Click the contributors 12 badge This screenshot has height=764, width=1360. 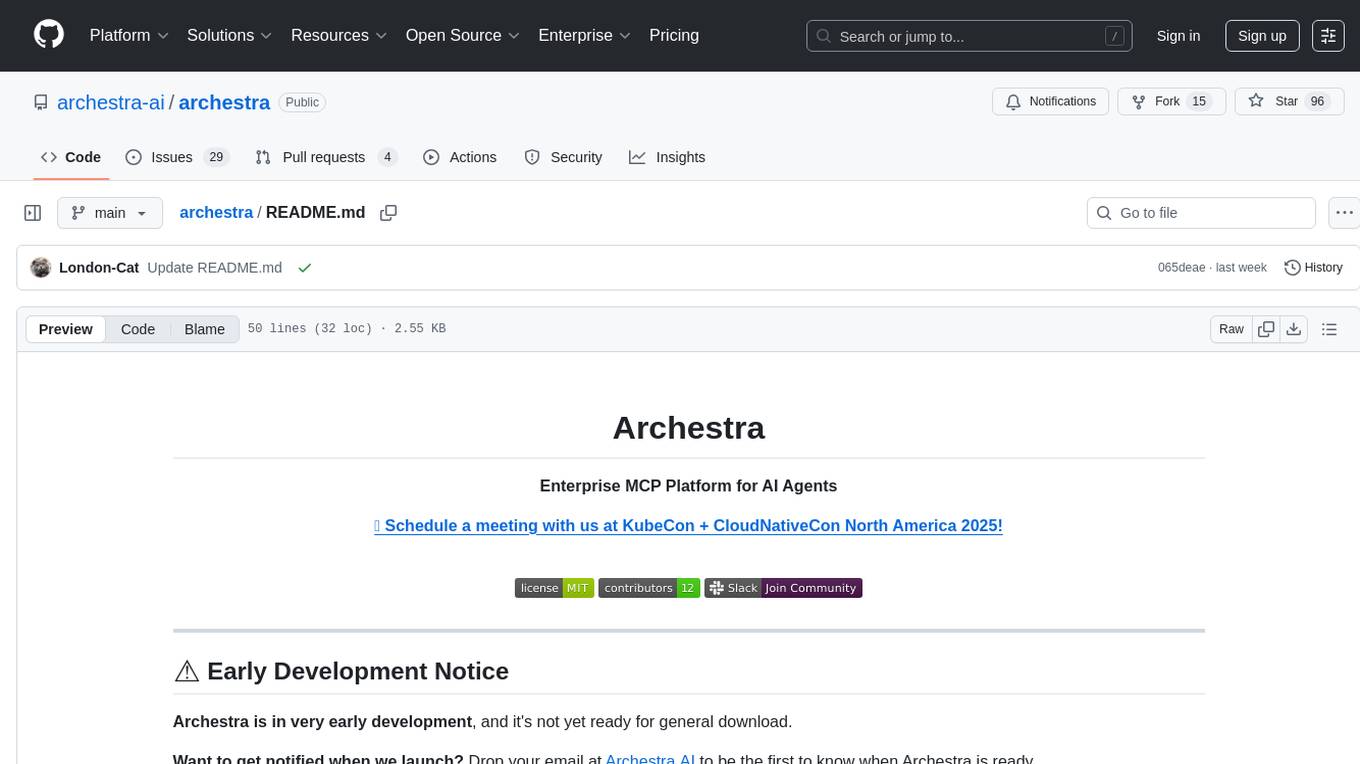[x=649, y=588]
